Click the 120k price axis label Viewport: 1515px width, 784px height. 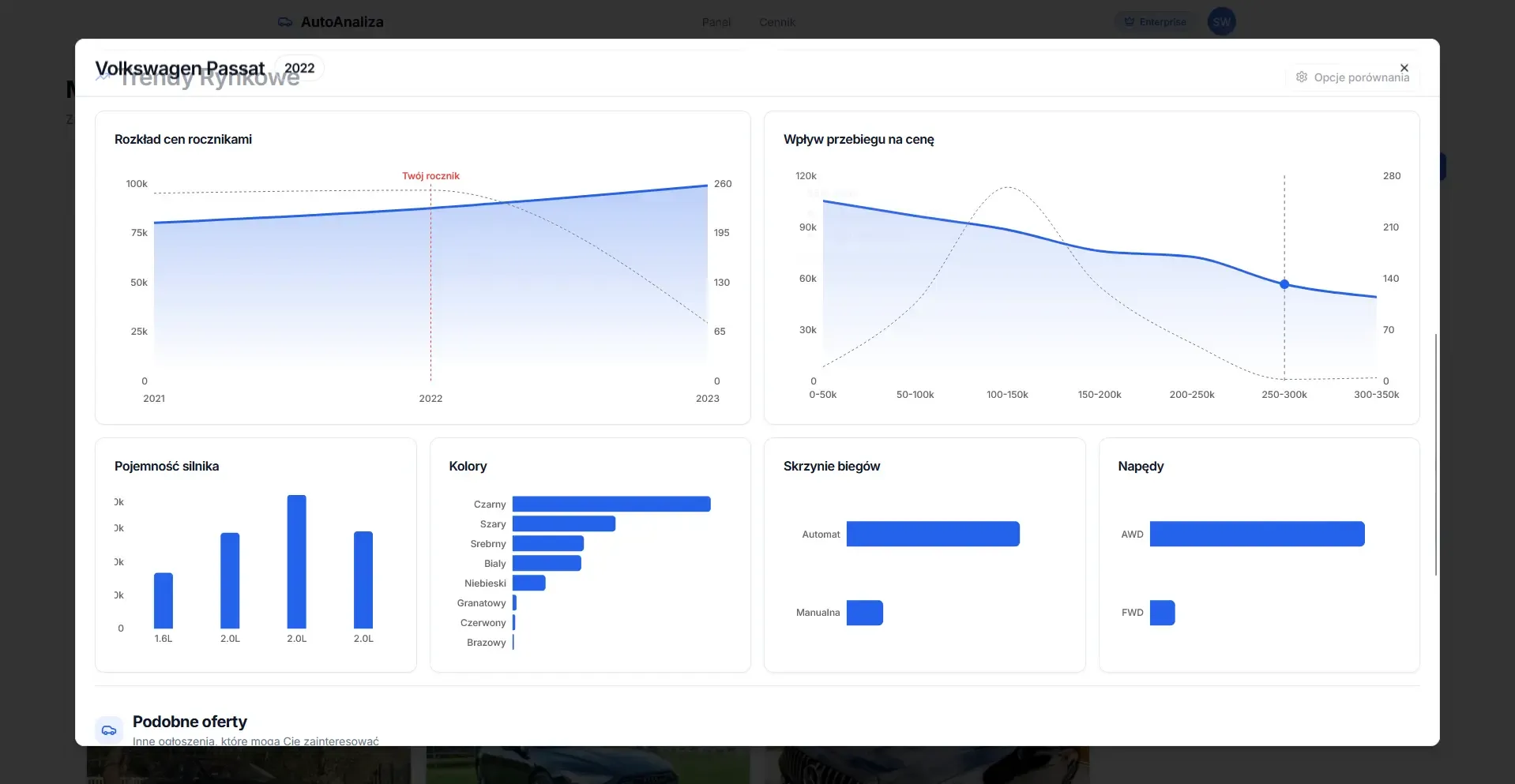click(x=806, y=176)
